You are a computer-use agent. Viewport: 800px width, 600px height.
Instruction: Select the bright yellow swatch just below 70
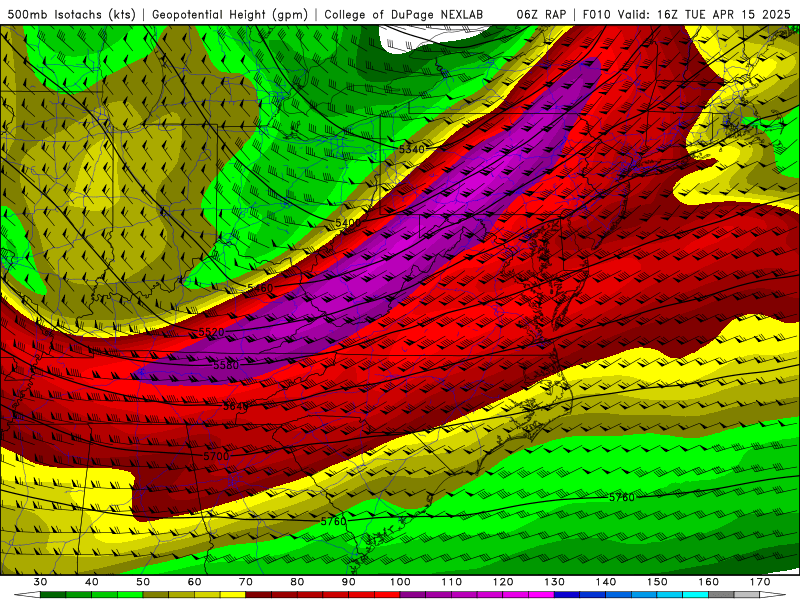pos(233,595)
